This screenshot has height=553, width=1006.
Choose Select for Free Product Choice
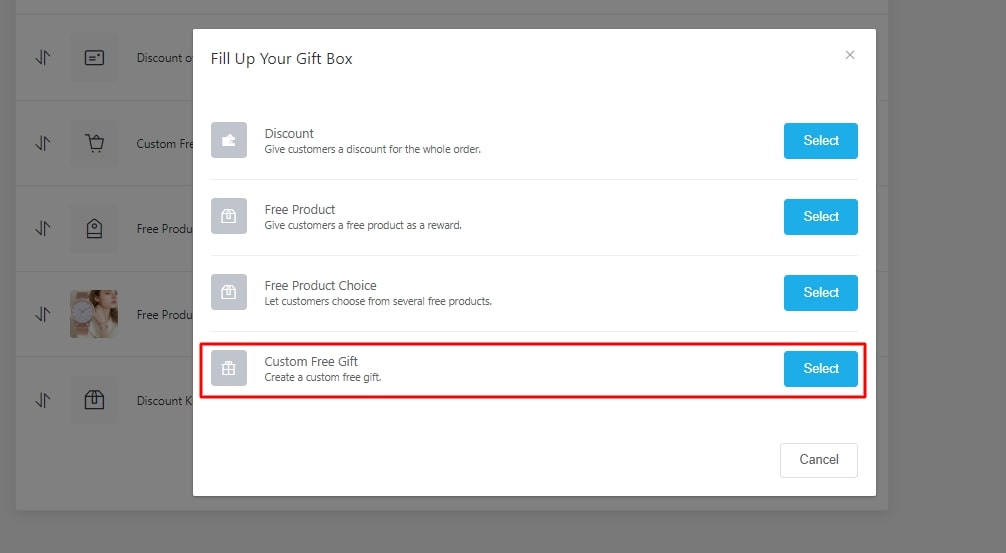[820, 293]
